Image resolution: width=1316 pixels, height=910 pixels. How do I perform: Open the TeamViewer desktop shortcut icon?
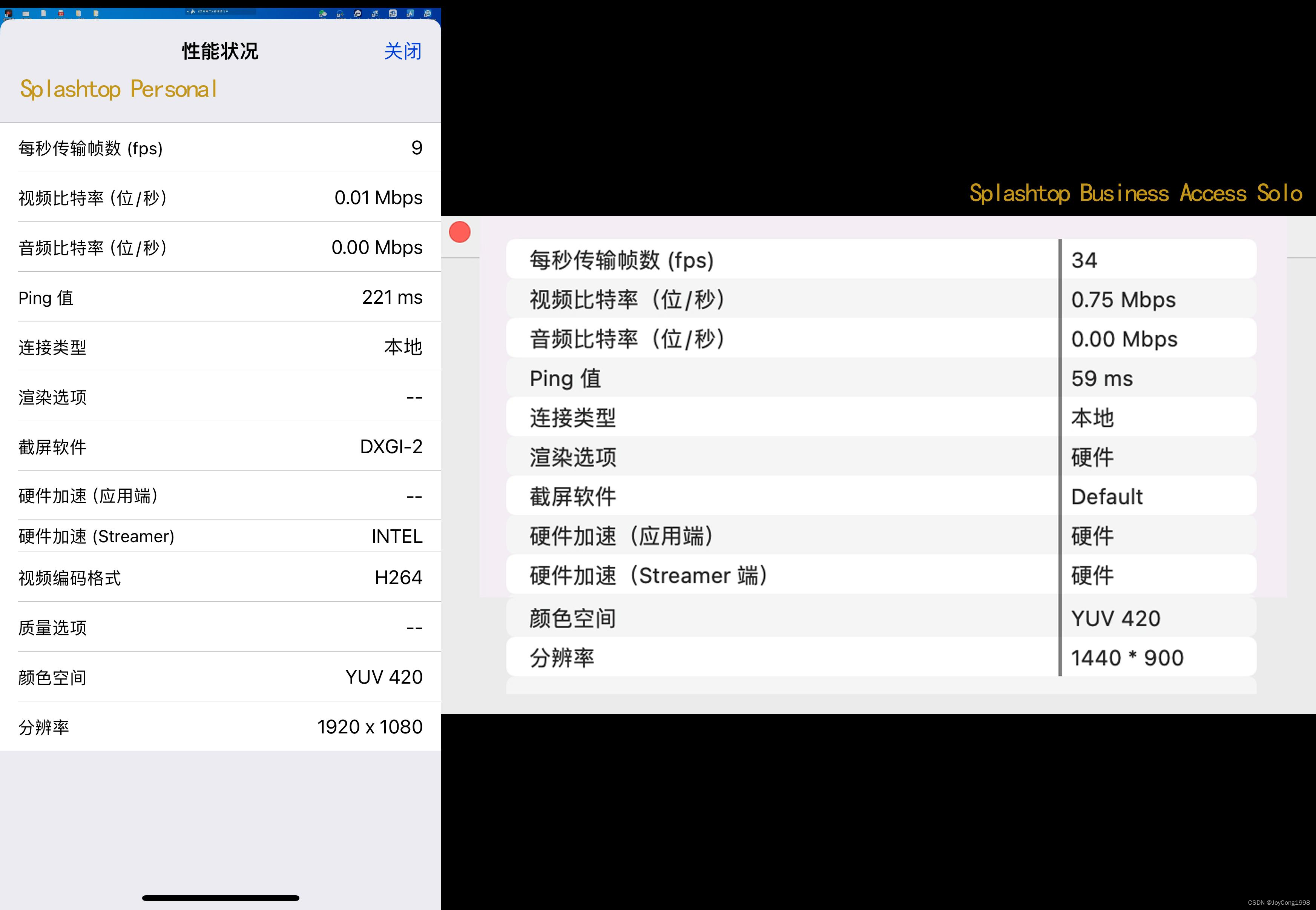click(x=357, y=14)
